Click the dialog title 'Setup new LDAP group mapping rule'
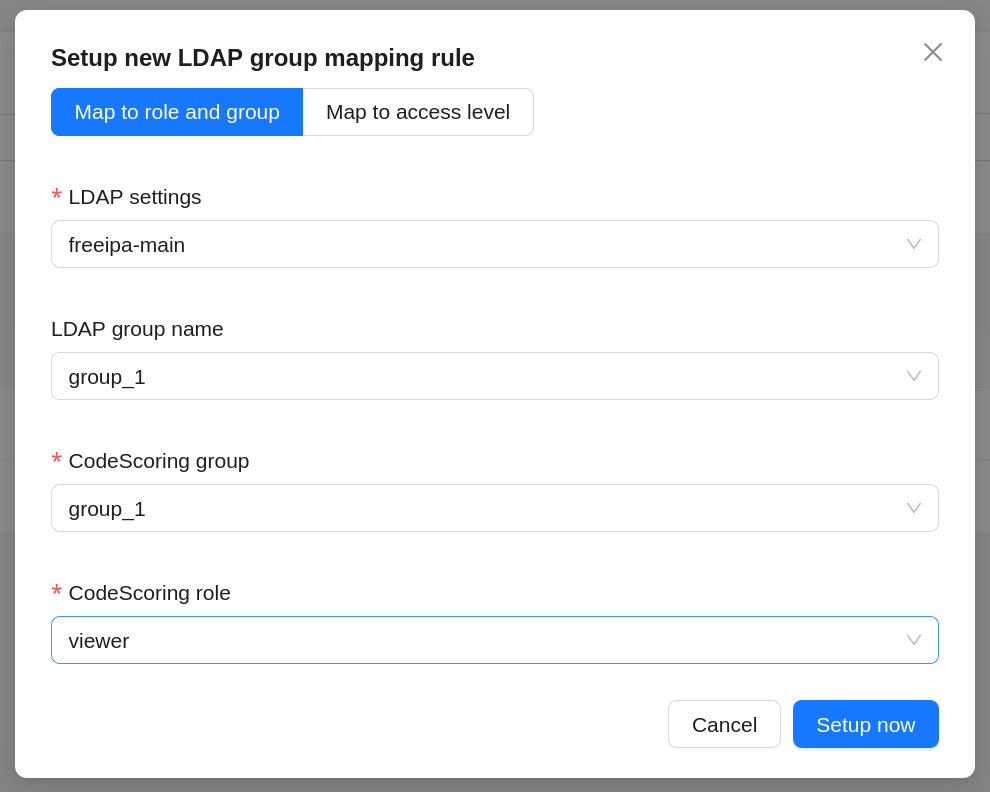 pos(263,57)
